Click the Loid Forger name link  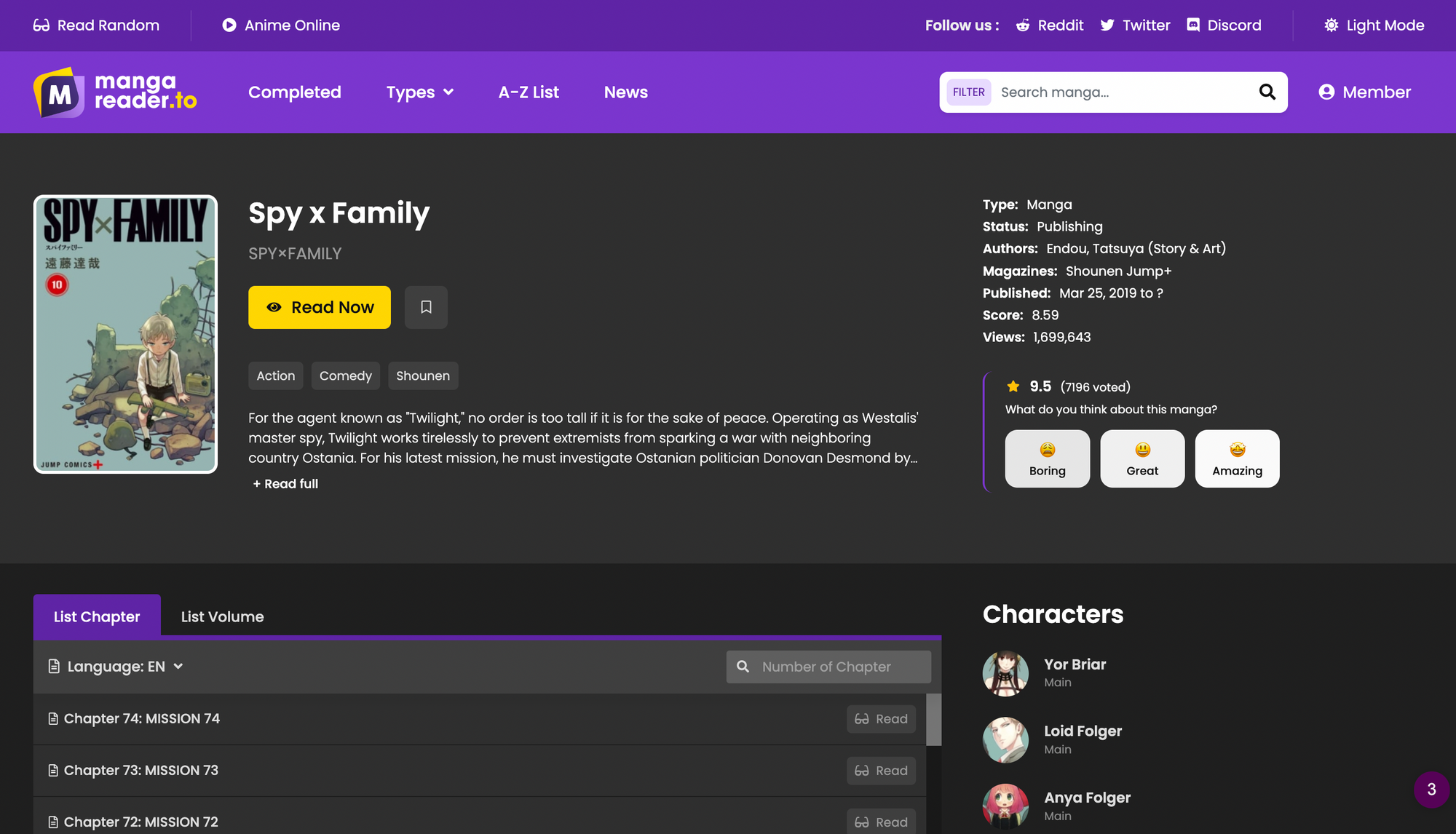tap(1083, 731)
